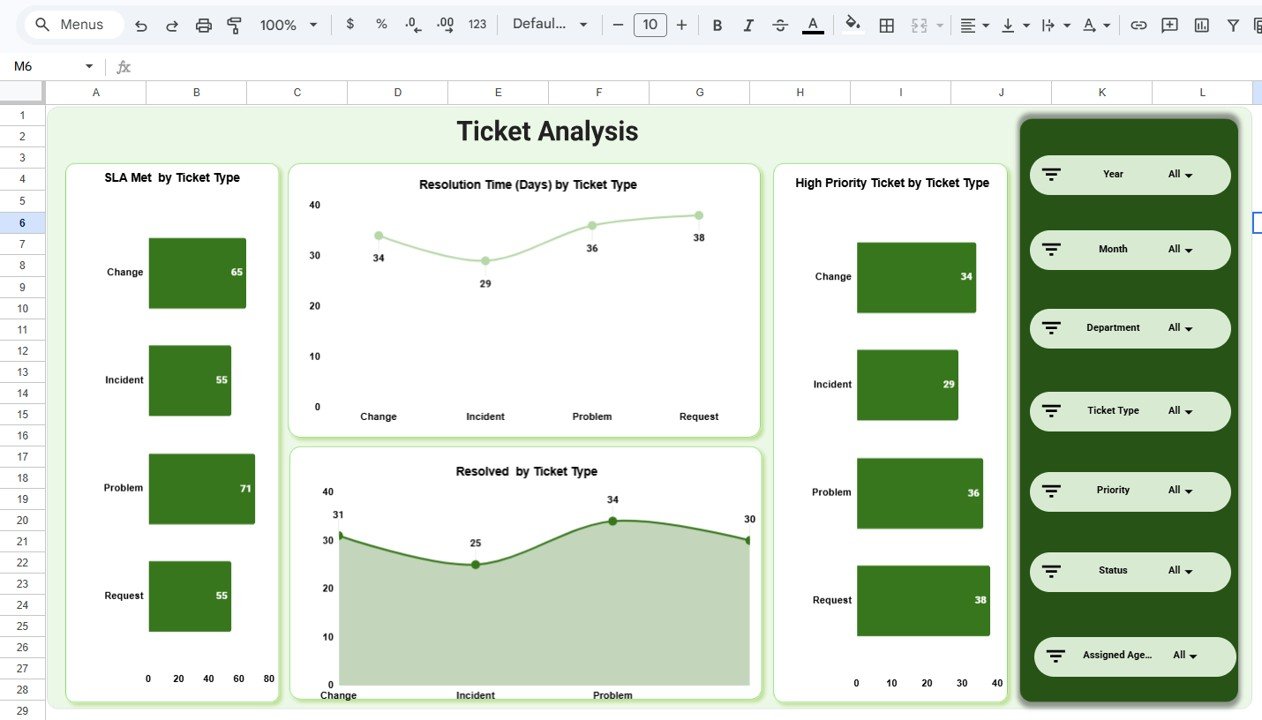The height and width of the screenshot is (720, 1262).
Task: Open the 123 number format menu
Action: click(x=477, y=24)
